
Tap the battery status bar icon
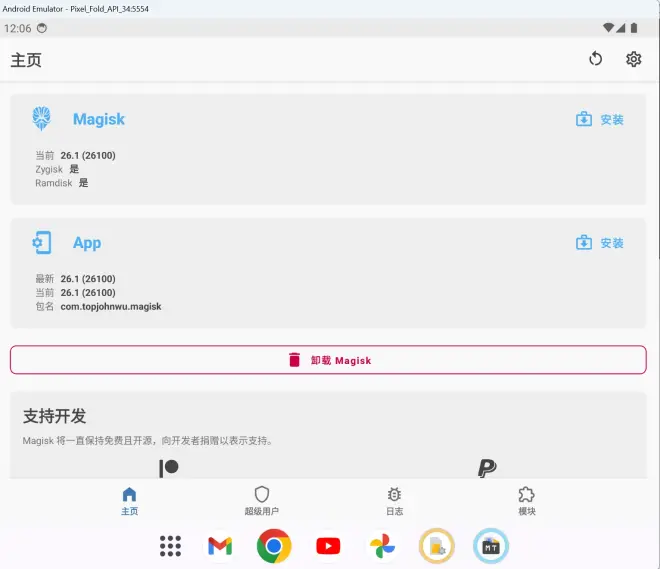634,28
